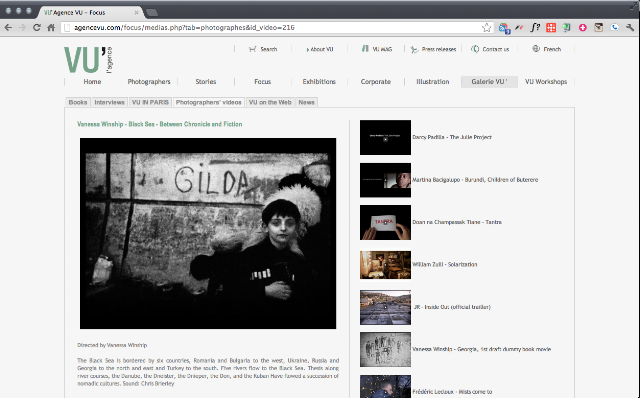Open Vanessa Winship Georgia book movie thumbnail
This screenshot has height=398, width=640.
coord(385,350)
